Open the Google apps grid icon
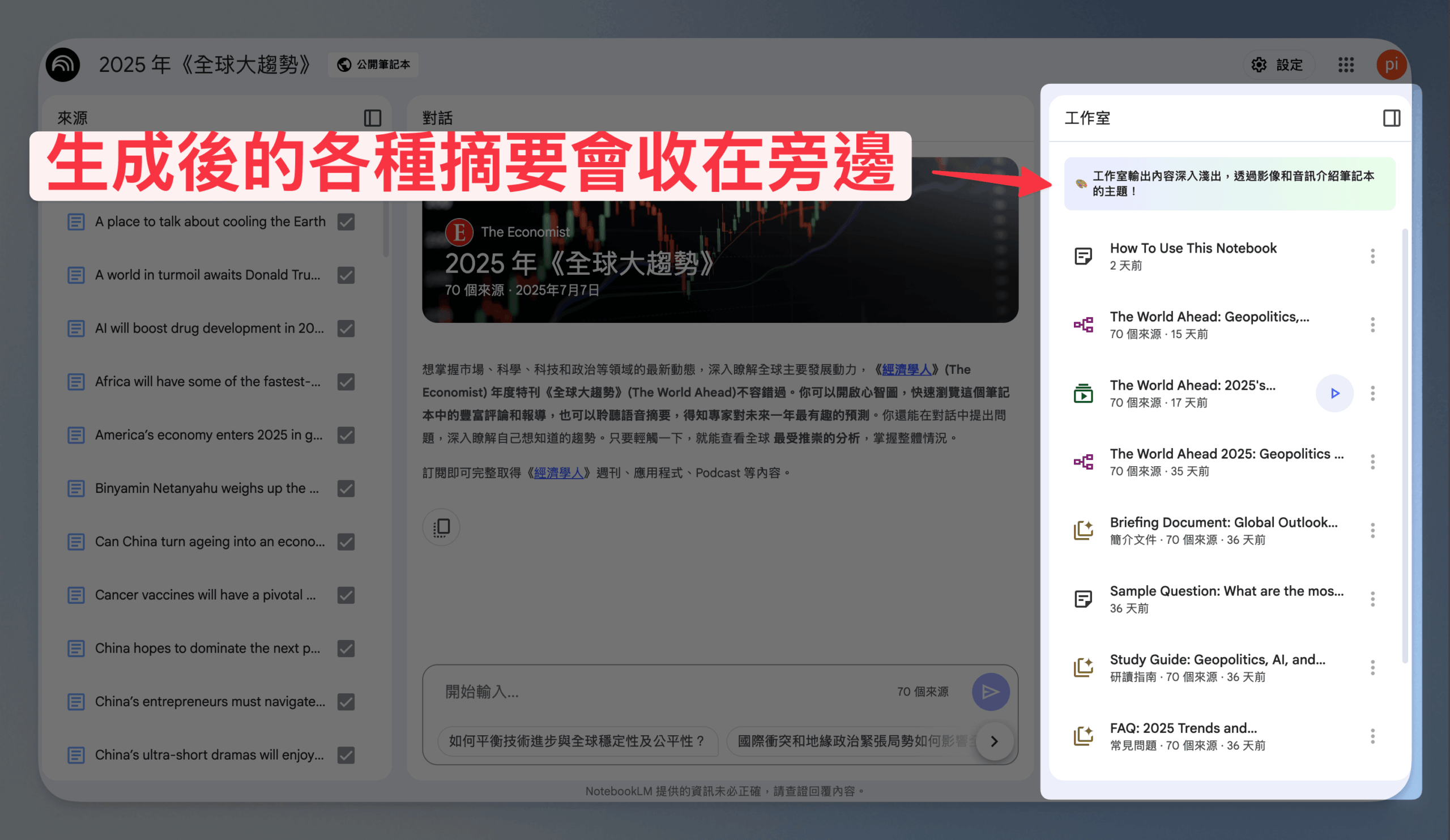This screenshot has width=1450, height=840. 1346,65
